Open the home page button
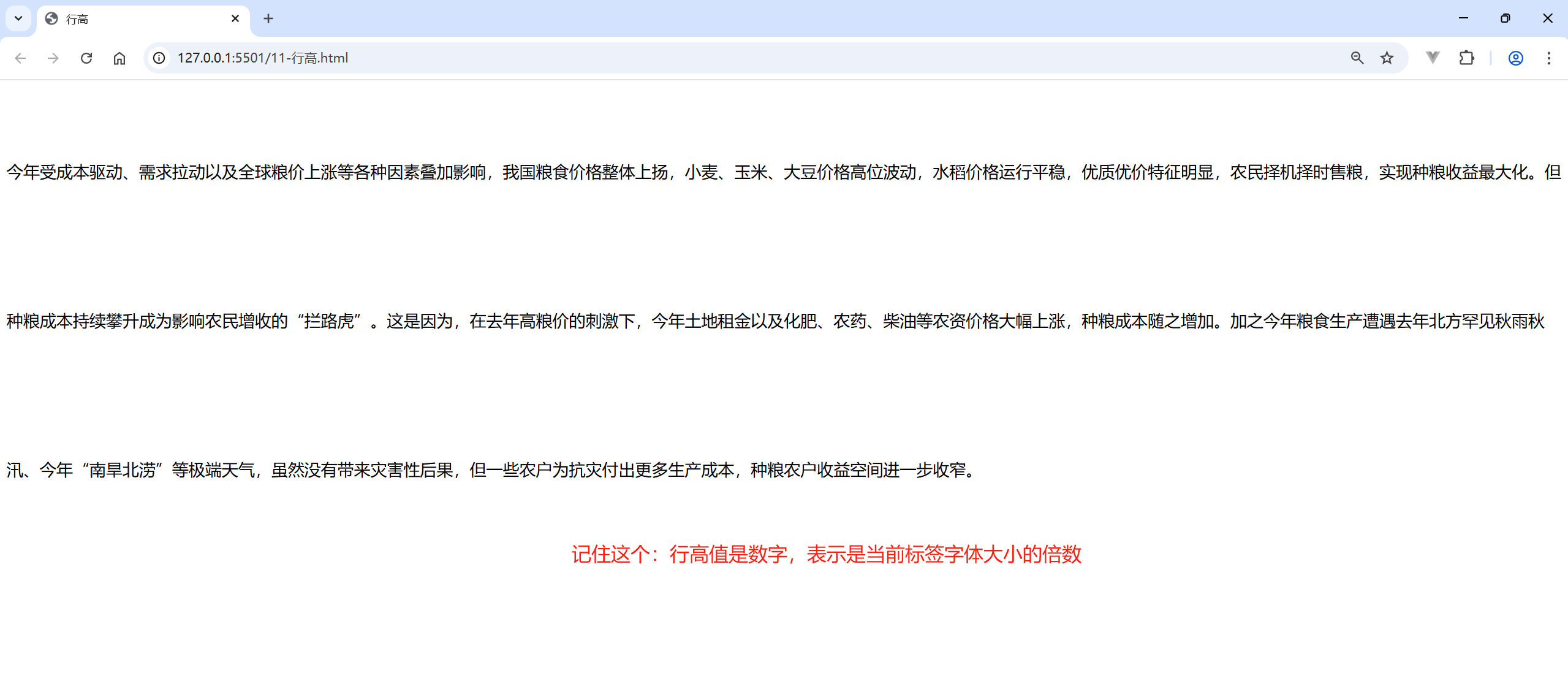This screenshot has height=673, width=1568. tap(119, 58)
